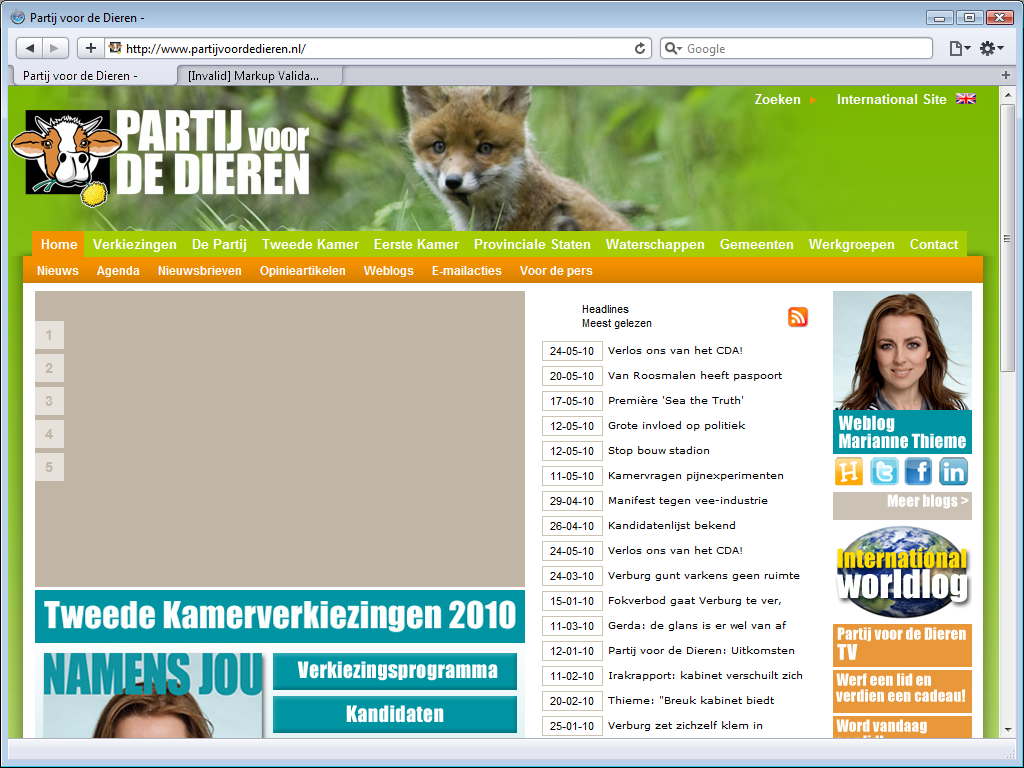Open the Werkgroepen menu
The height and width of the screenshot is (768, 1024).
click(852, 244)
